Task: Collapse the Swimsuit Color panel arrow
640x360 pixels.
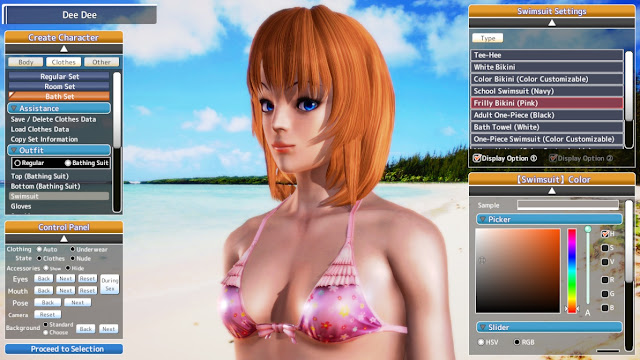Action: coord(551,191)
